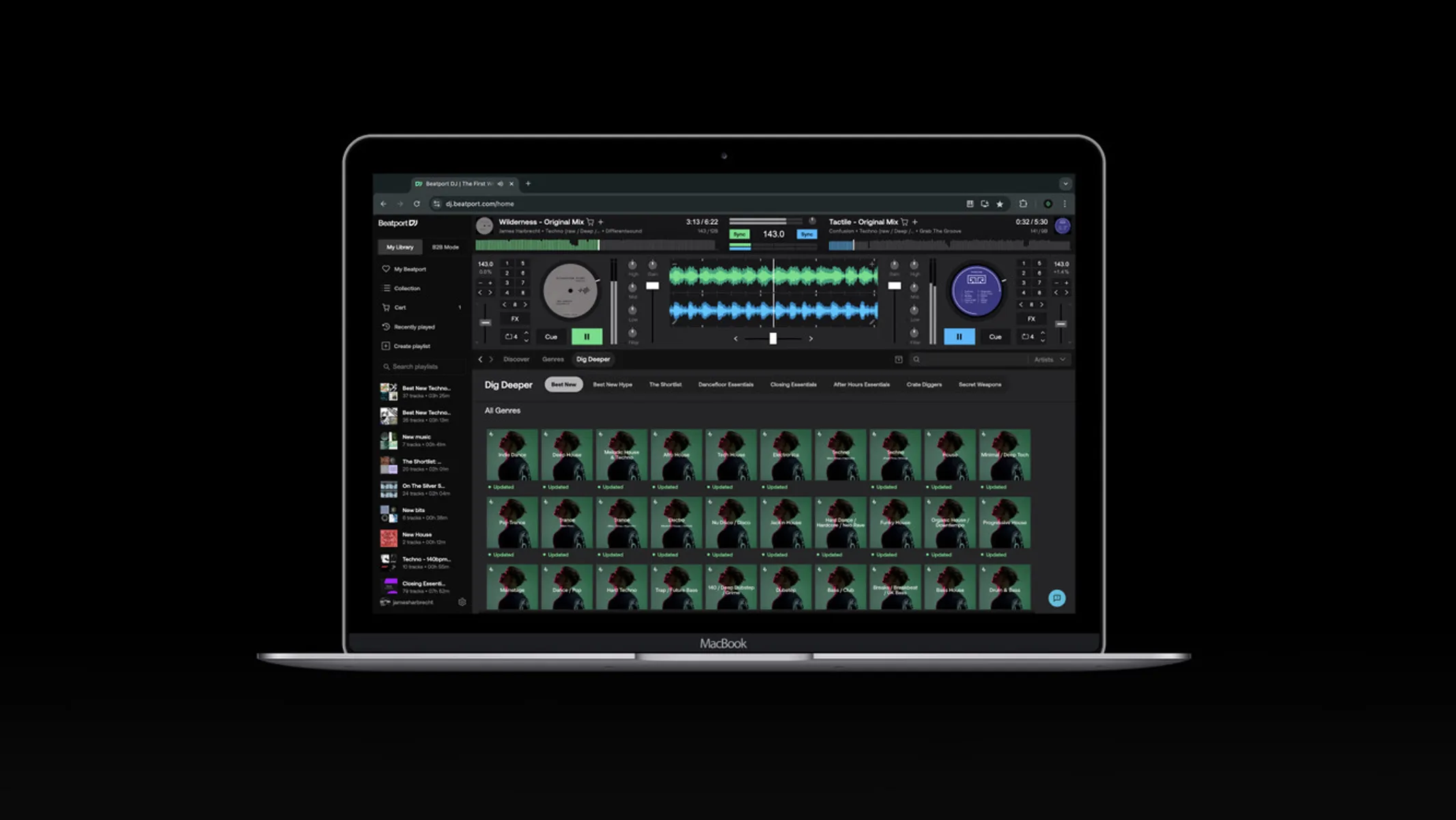Image resolution: width=1456 pixels, height=820 pixels.
Task: Toggle FX on the left deck
Action: click(x=515, y=318)
